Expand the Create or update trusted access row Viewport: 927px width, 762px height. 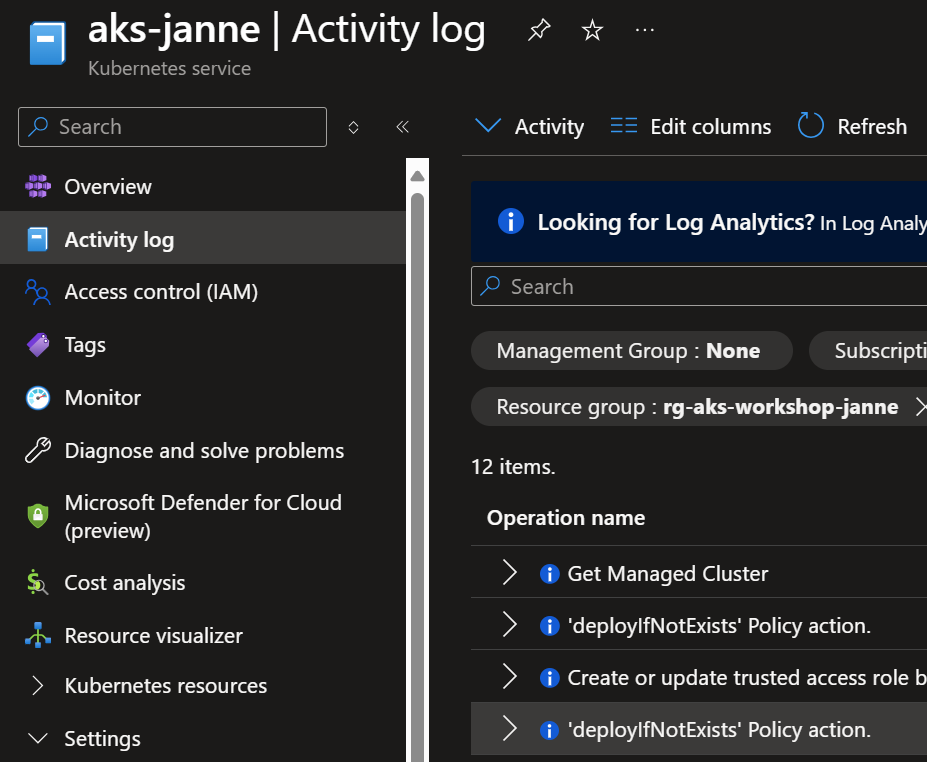tap(509, 676)
